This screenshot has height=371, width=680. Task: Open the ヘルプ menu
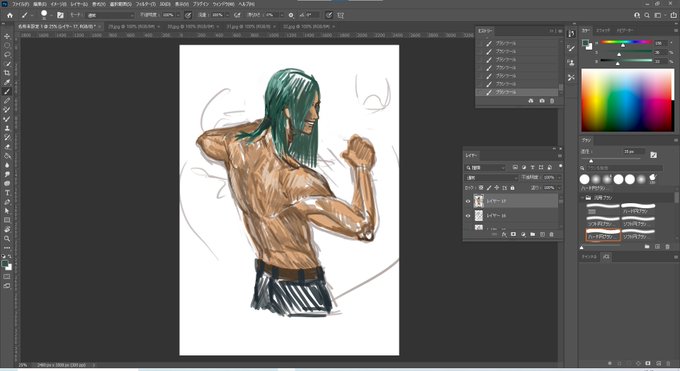(246, 4)
